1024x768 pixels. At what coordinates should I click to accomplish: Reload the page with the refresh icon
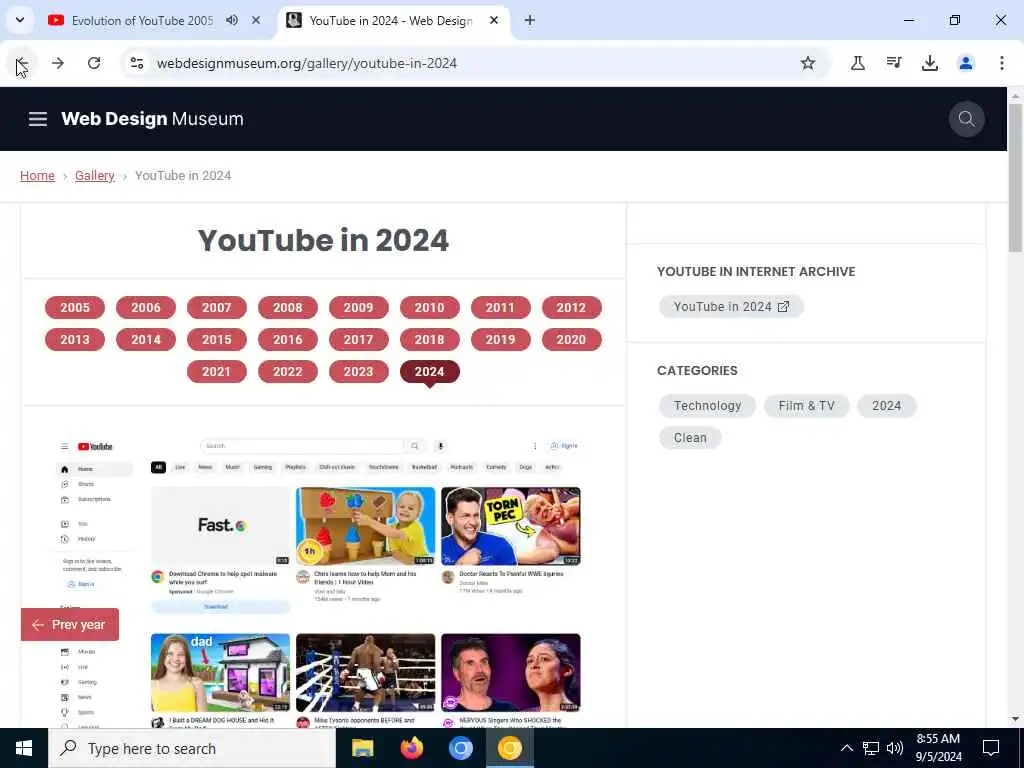coord(94,63)
